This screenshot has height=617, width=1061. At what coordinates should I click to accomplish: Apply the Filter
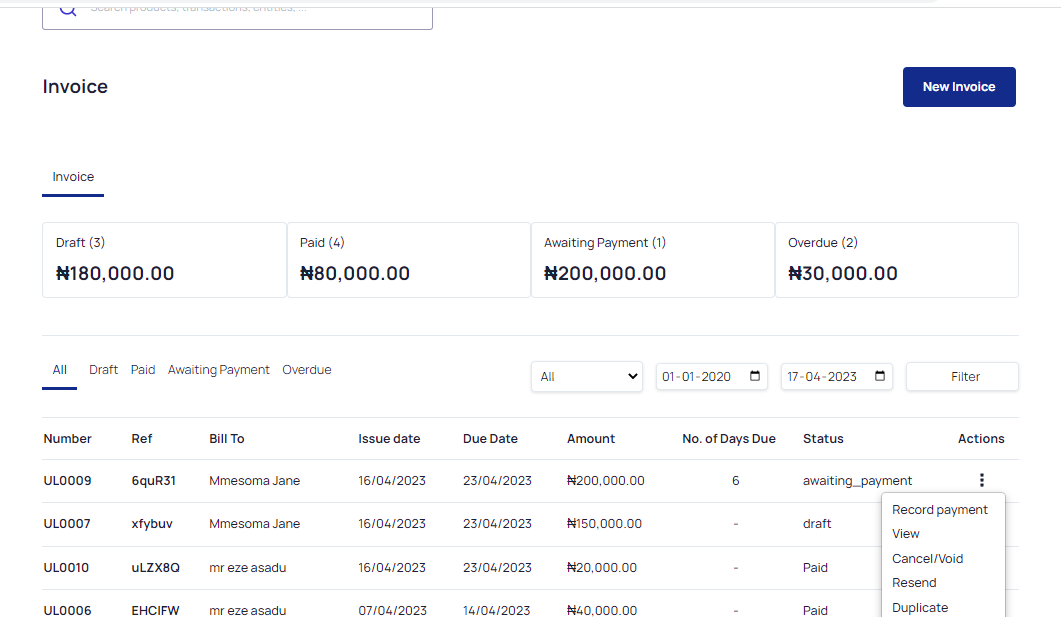[x=961, y=376]
